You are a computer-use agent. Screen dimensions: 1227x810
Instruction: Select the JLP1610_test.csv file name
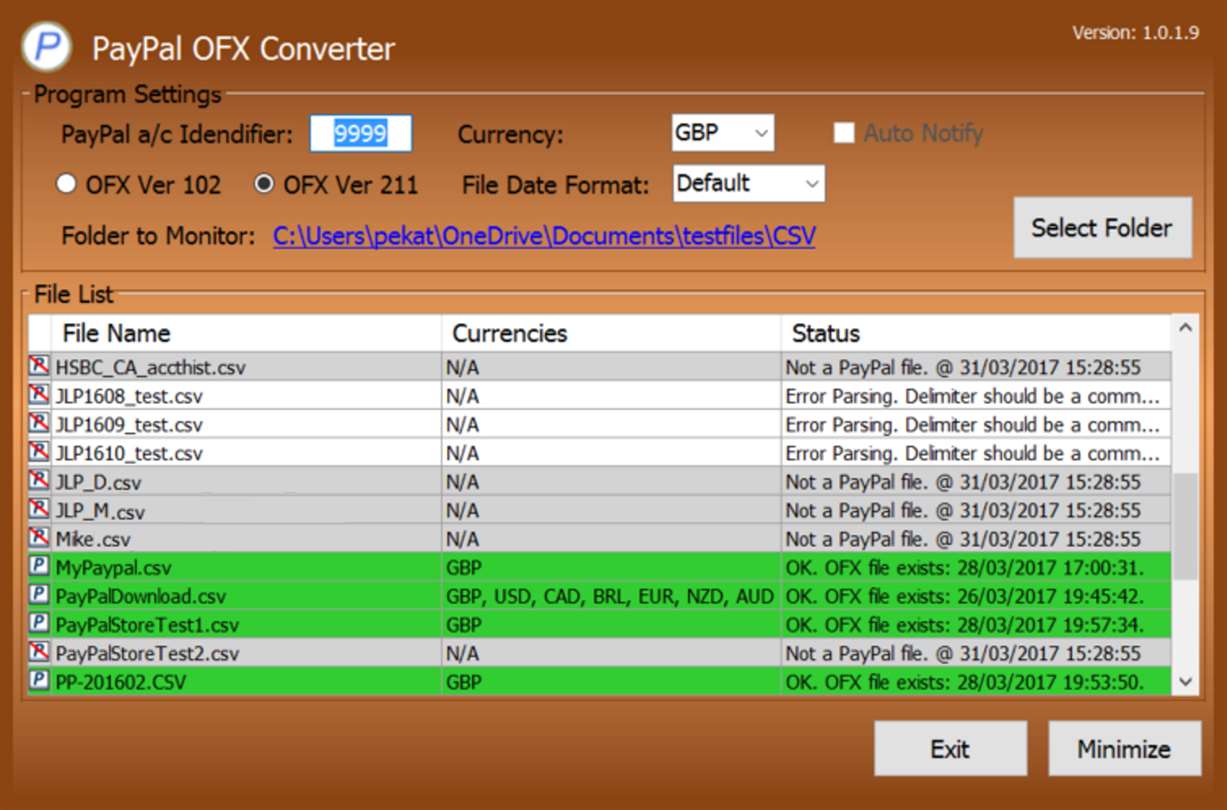(x=129, y=453)
